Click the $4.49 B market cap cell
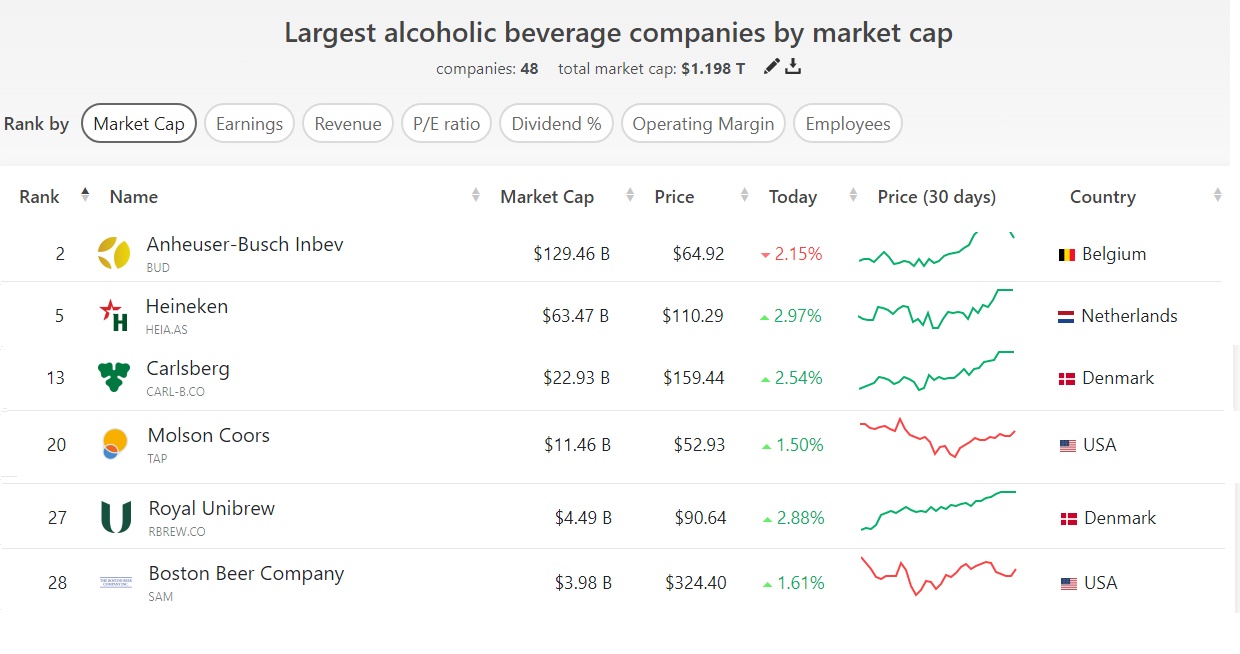Viewport: 1240px width, 654px height. click(583, 518)
